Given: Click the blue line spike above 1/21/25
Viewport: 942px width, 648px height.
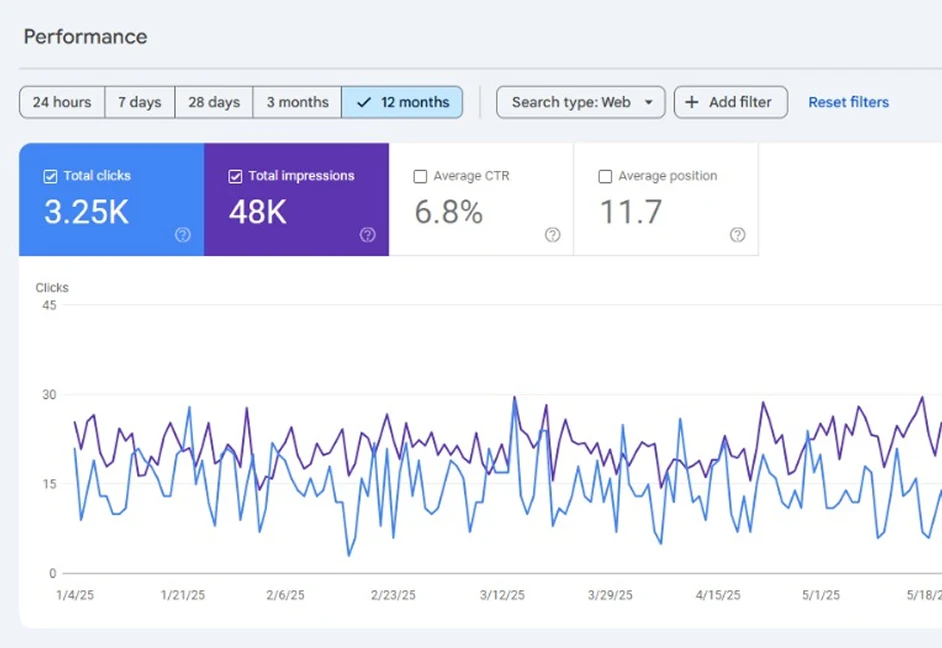Looking at the screenshot, I should 189,408.
